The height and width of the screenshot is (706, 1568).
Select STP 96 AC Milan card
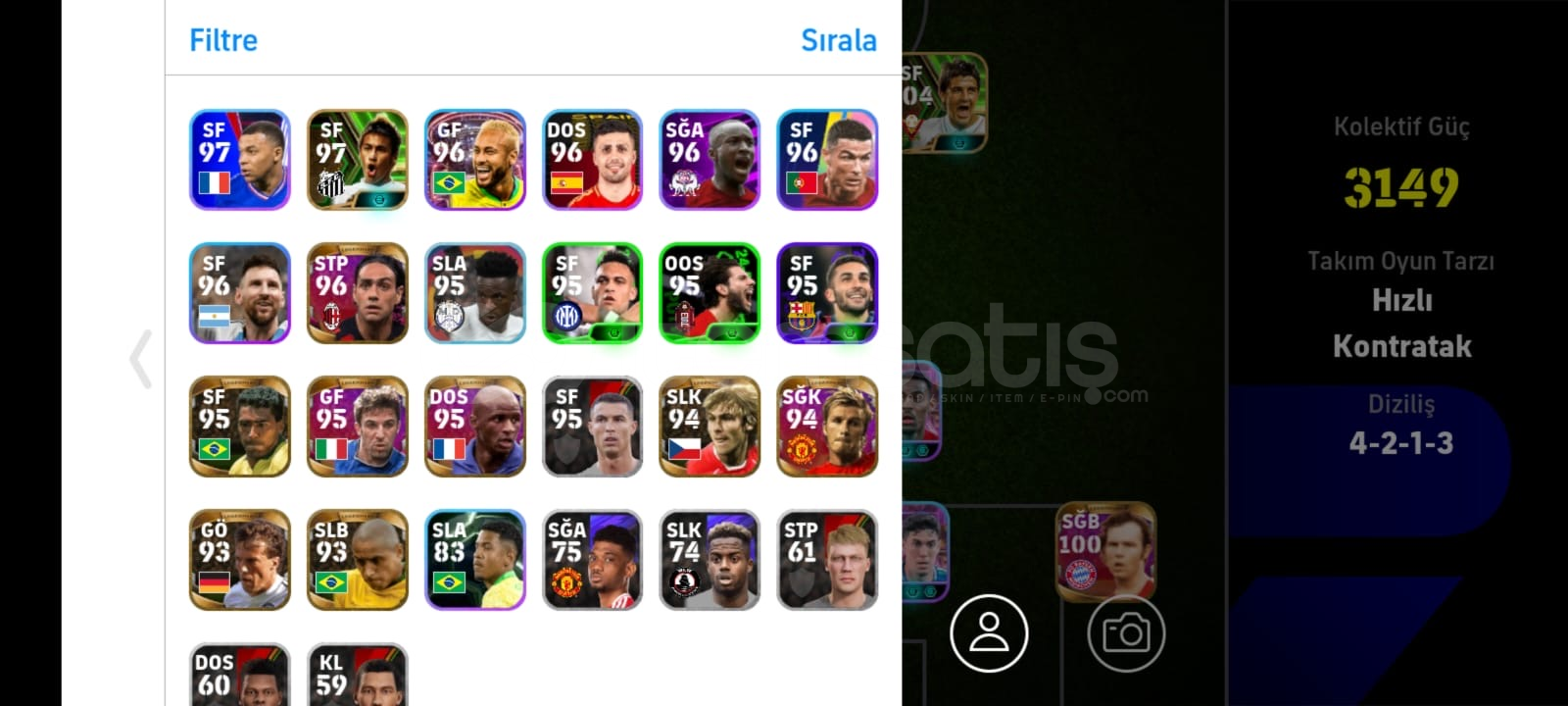pos(358,293)
